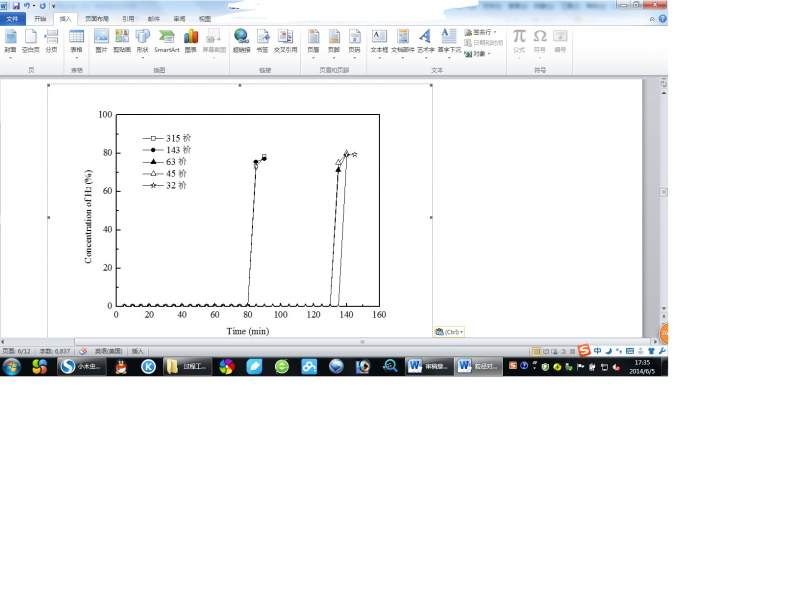This screenshot has width=800, height=599.
Task: Expand the Shapes dropdown arrow
Action: pos(143,57)
